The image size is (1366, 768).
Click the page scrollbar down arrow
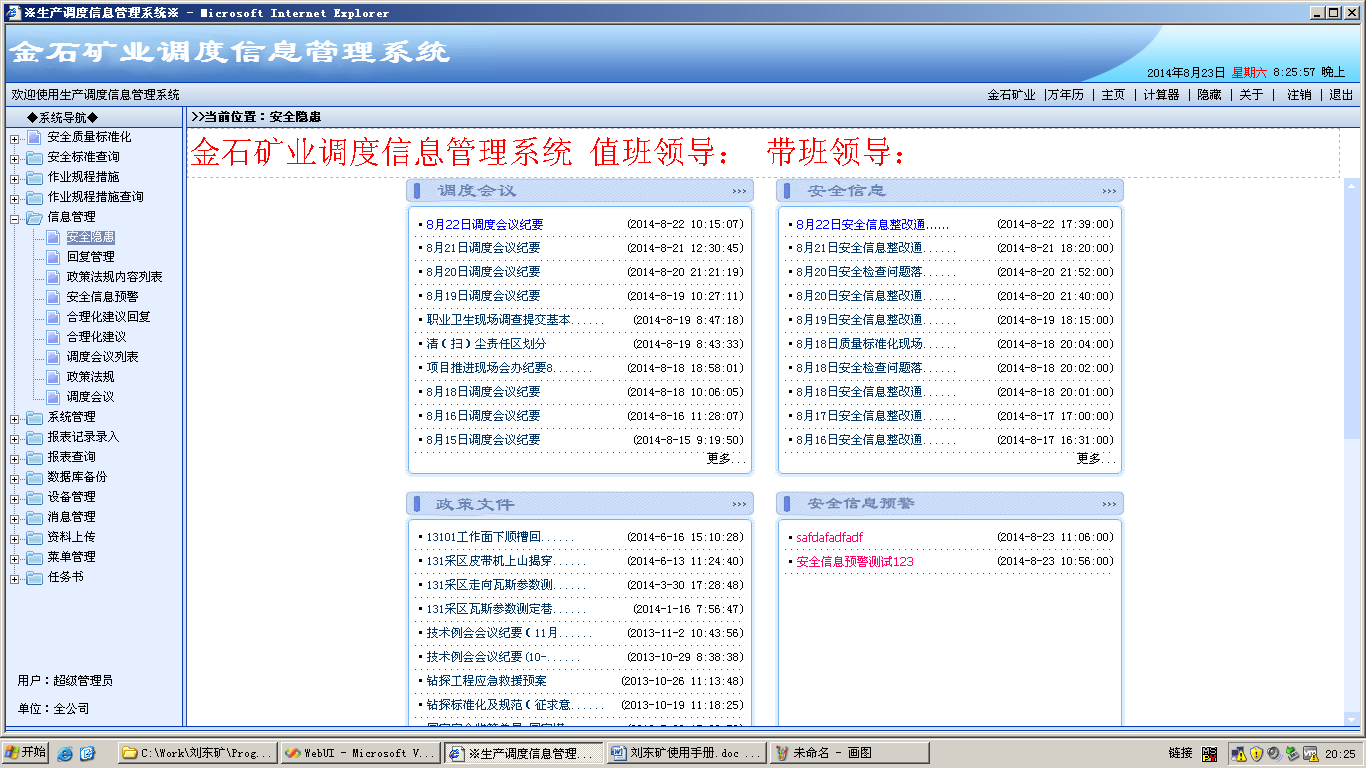(1352, 718)
